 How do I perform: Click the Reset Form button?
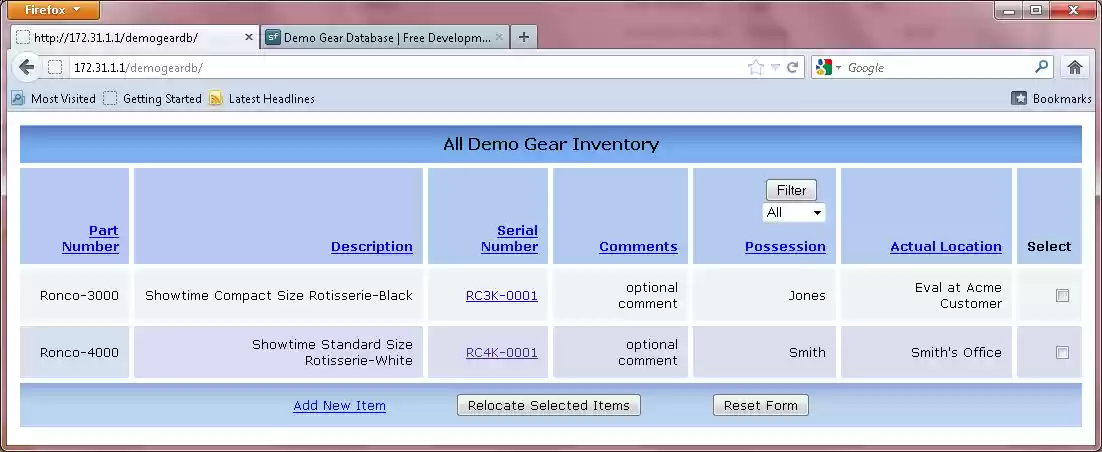760,405
